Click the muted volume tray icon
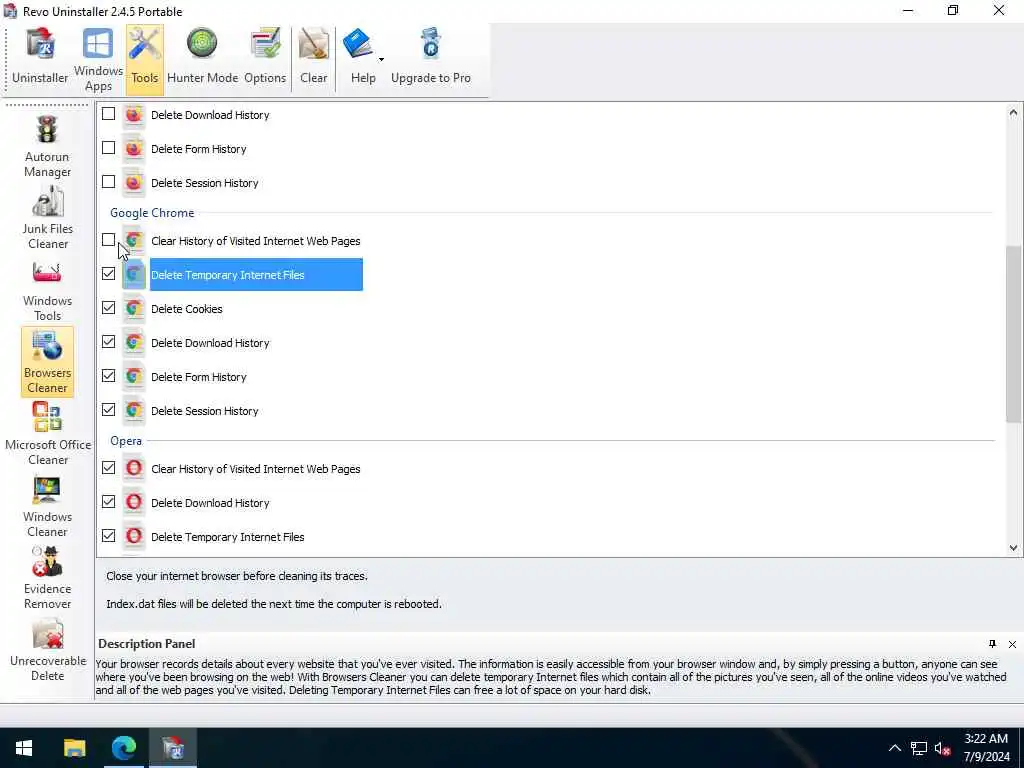The image size is (1024, 768). click(942, 748)
